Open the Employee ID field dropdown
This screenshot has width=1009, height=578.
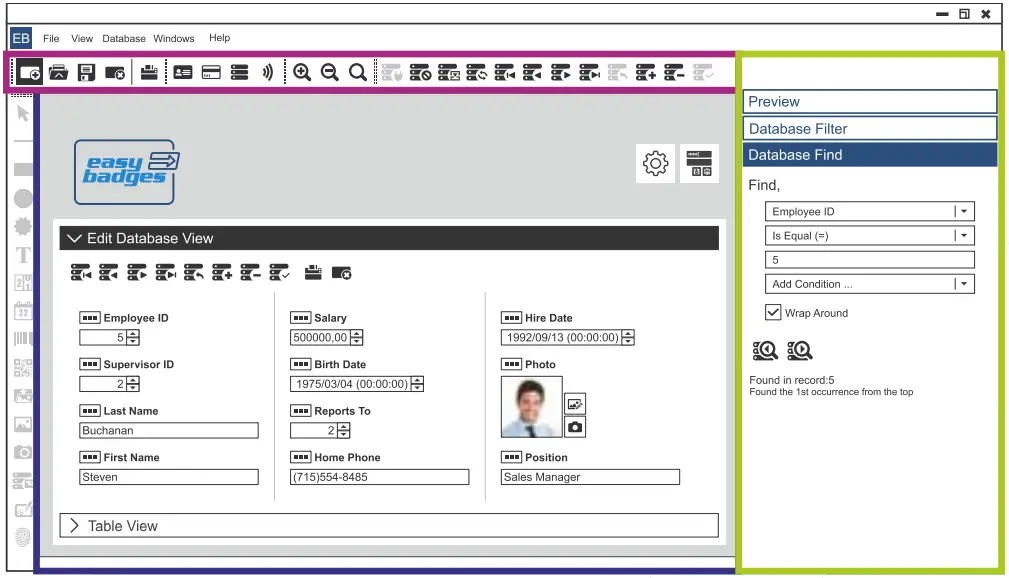tap(963, 211)
